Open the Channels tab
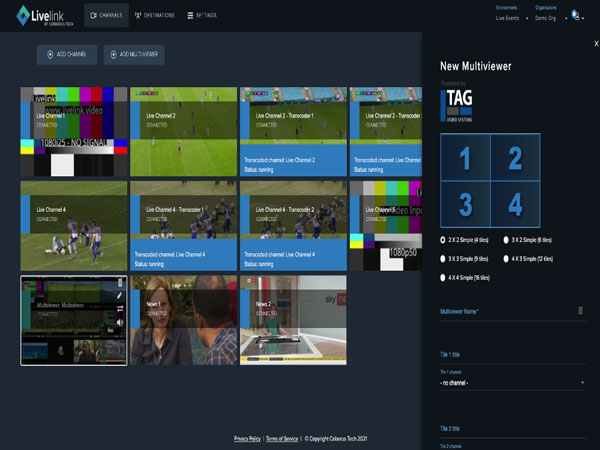The width and height of the screenshot is (600, 450). pos(106,15)
